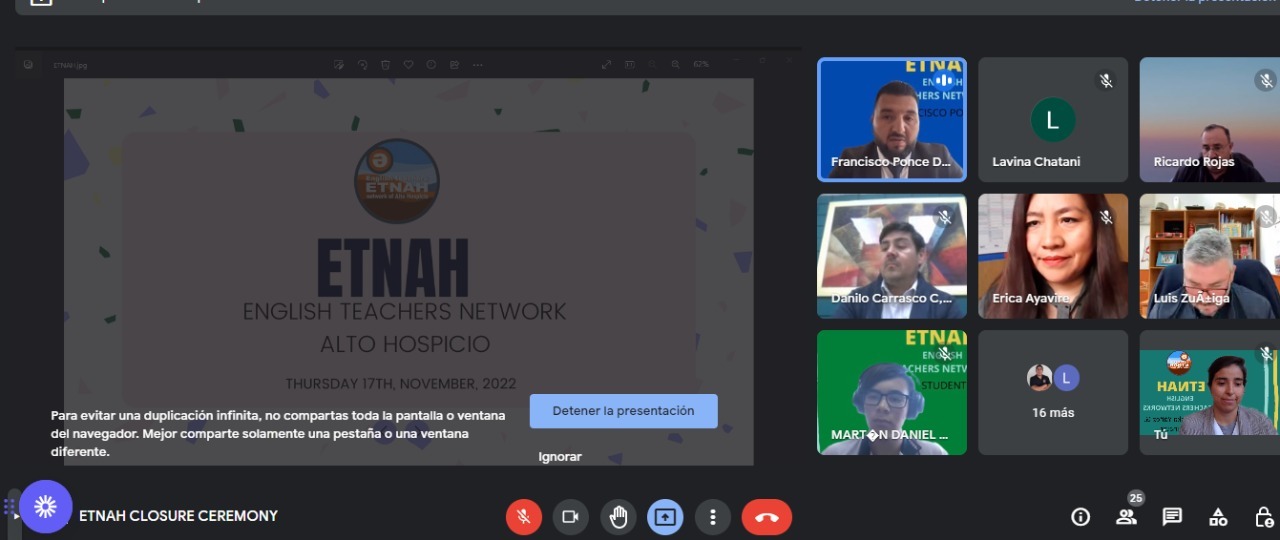This screenshot has width=1280, height=540.
Task: Open three-dot menu in shared viewer toolbar
Action: [x=478, y=64]
